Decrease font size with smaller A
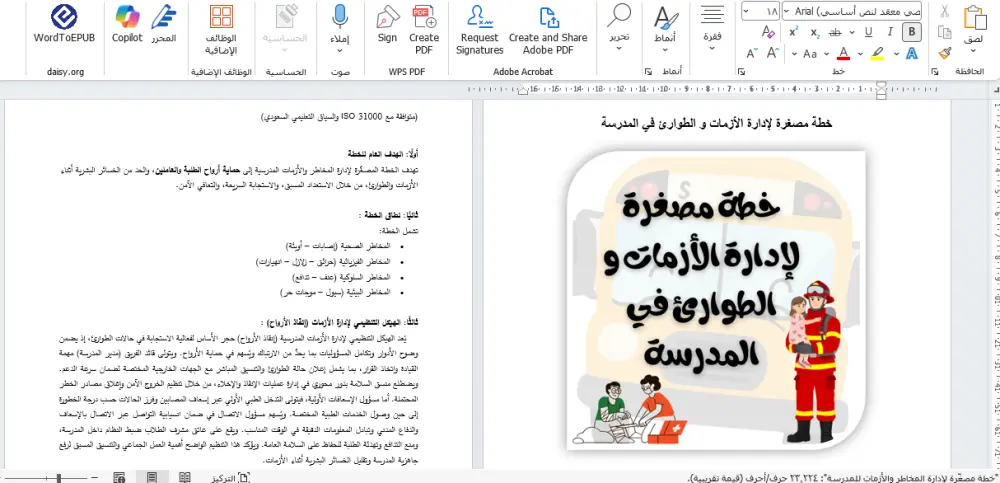The width and height of the screenshot is (1000, 483). click(752, 54)
